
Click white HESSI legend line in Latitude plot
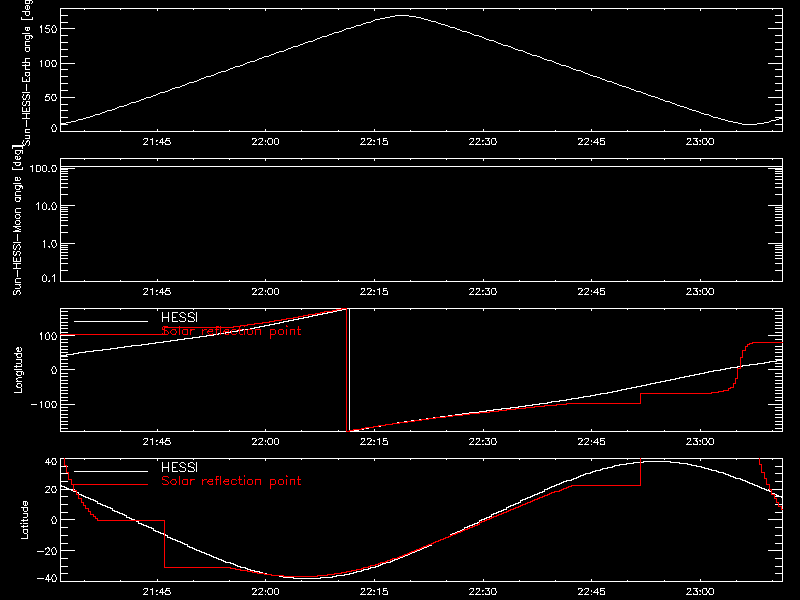111,471
